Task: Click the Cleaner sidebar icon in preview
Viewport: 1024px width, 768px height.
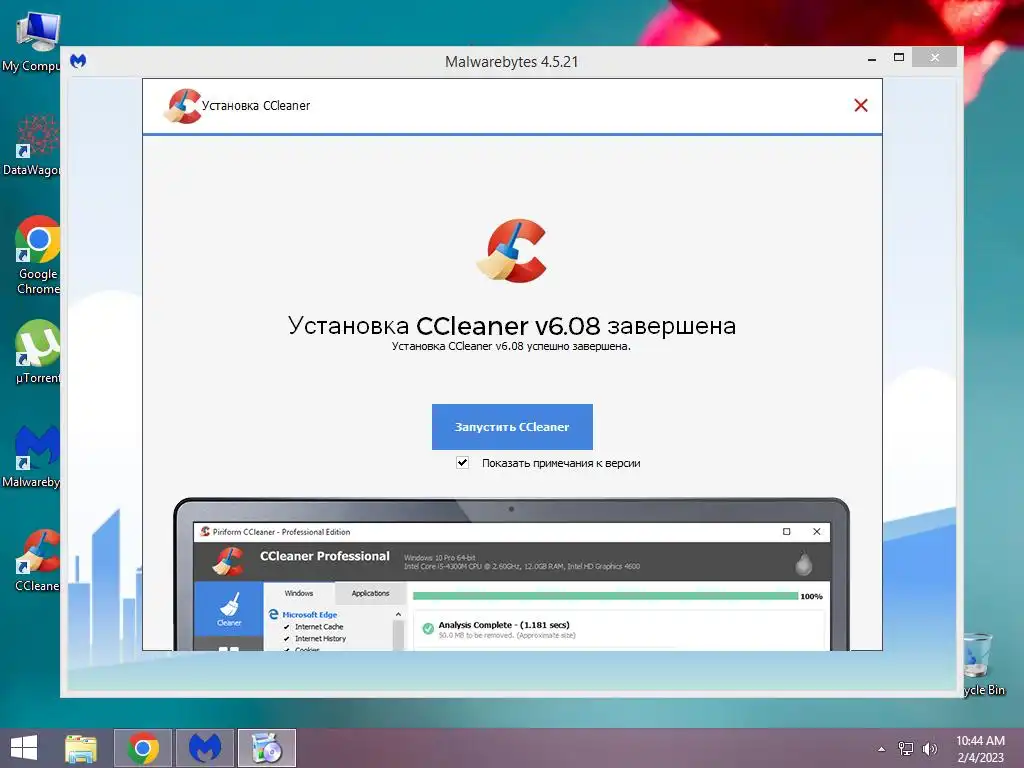Action: (x=229, y=609)
